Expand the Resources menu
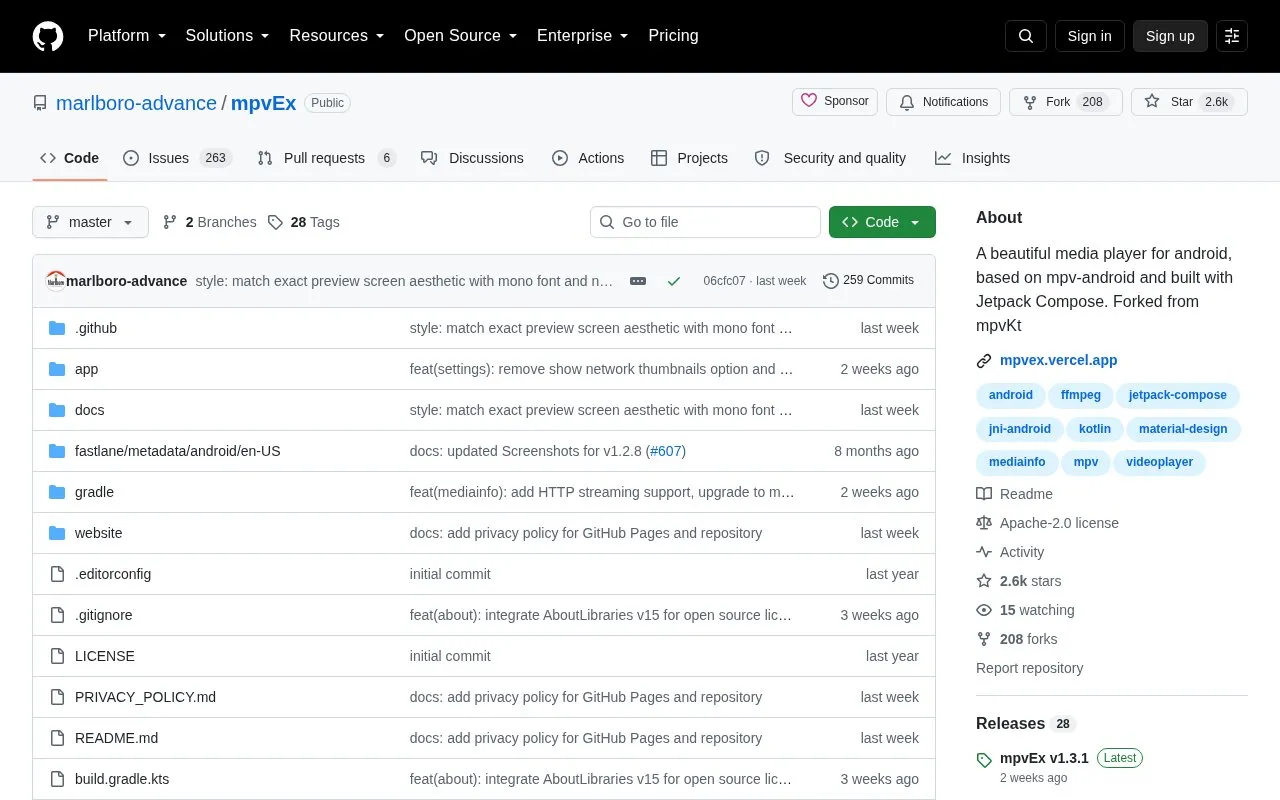Image resolution: width=1280 pixels, height=800 pixels. 337,36
